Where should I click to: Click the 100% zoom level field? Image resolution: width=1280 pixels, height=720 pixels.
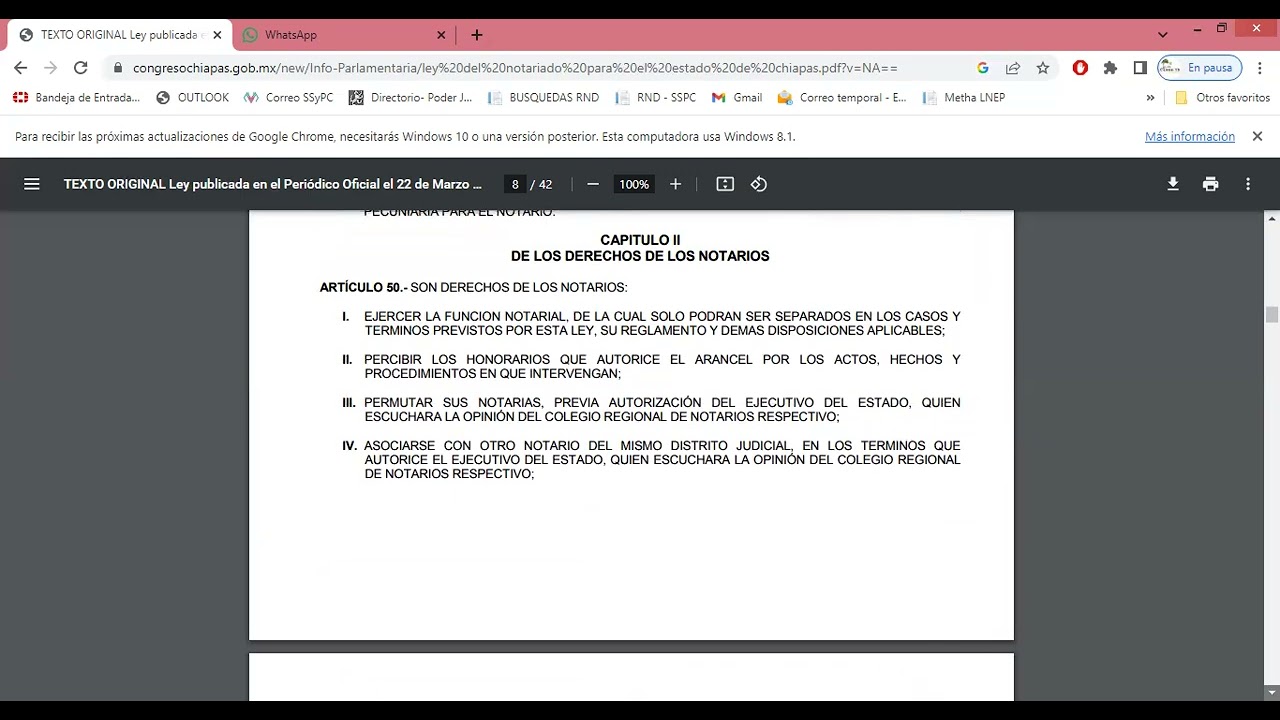tap(634, 184)
